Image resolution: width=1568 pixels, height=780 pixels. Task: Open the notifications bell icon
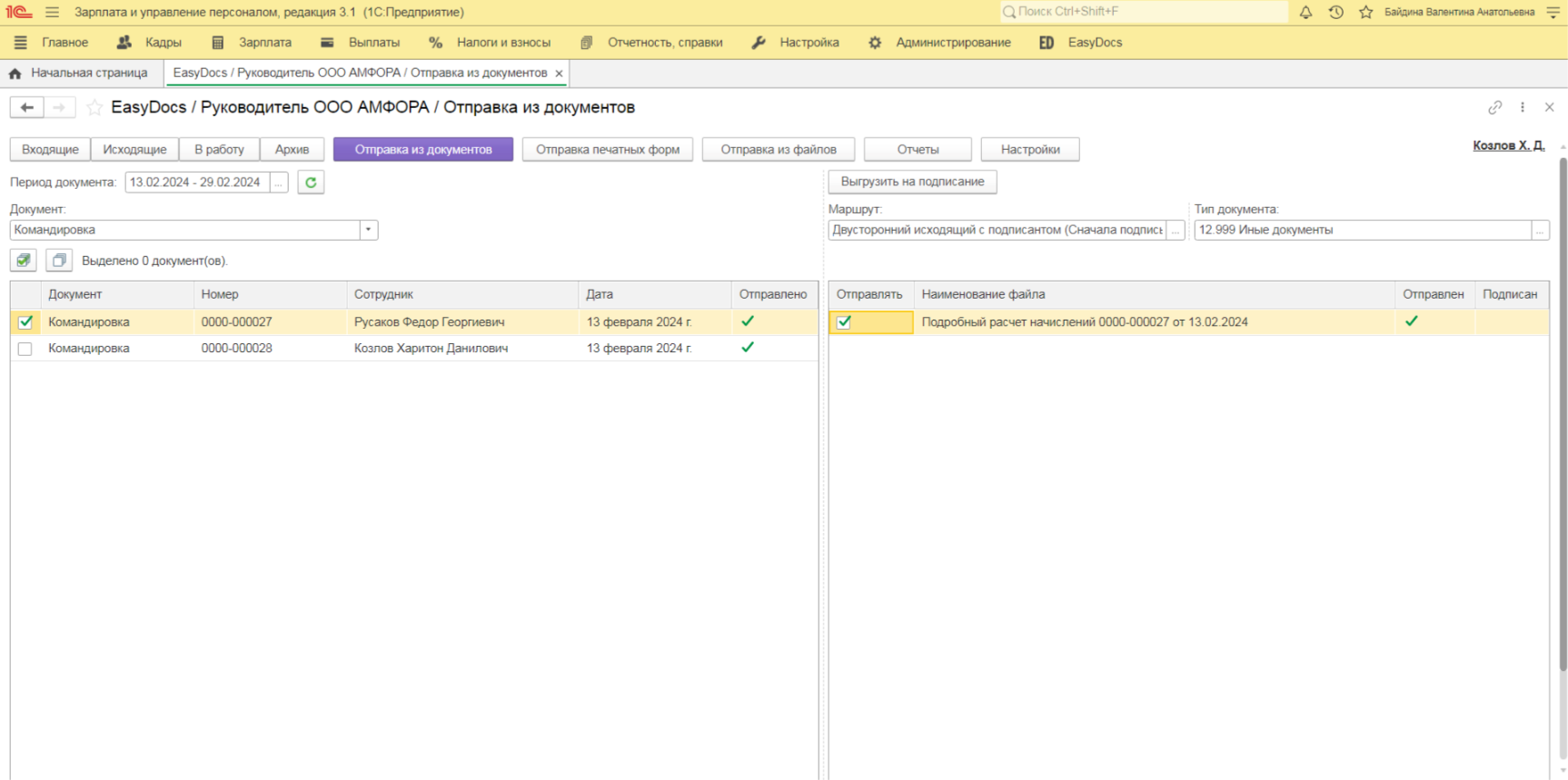(1305, 12)
